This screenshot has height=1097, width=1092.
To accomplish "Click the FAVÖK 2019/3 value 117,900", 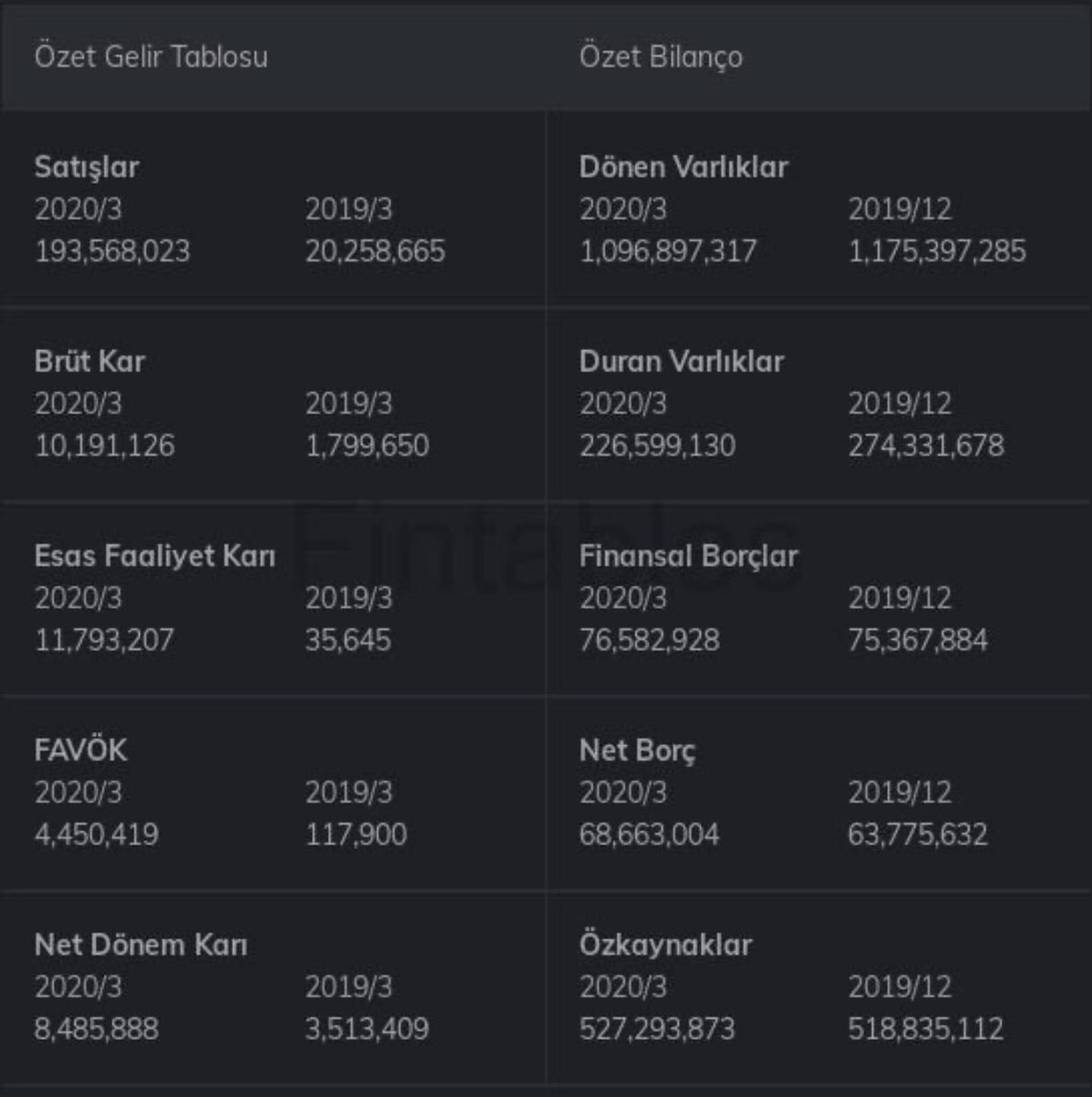I will click(356, 835).
